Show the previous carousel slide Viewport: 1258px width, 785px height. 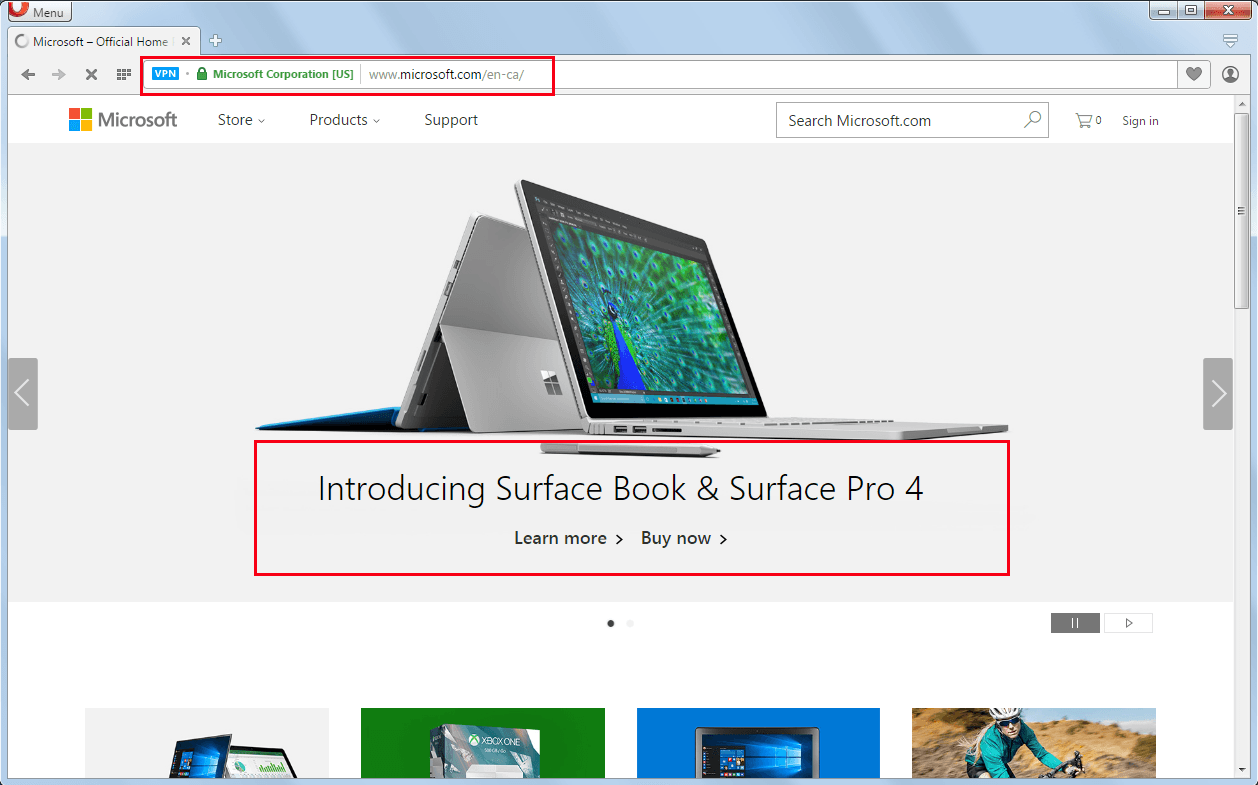pyautogui.click(x=23, y=394)
